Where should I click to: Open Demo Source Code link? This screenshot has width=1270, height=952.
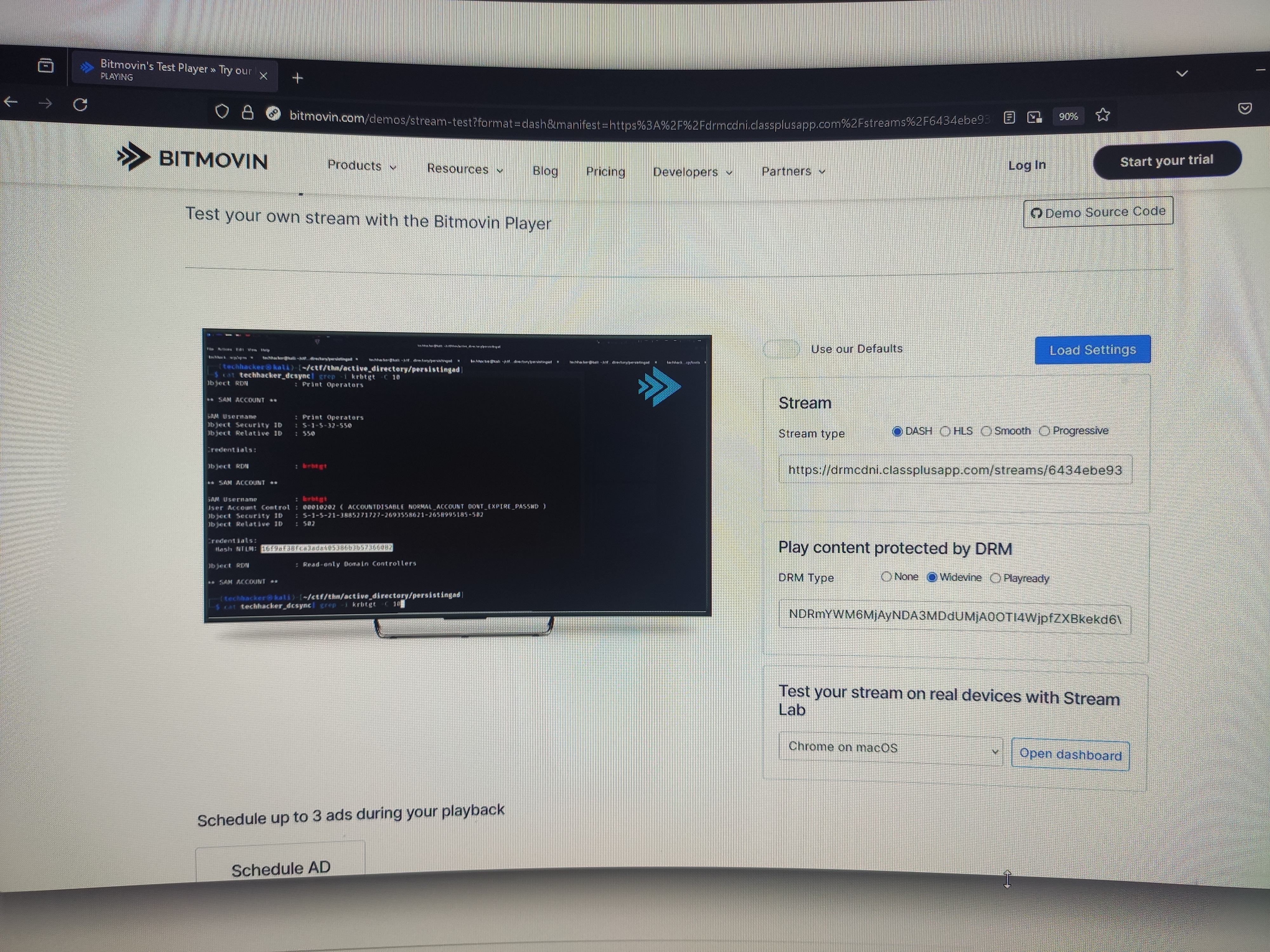(1098, 212)
